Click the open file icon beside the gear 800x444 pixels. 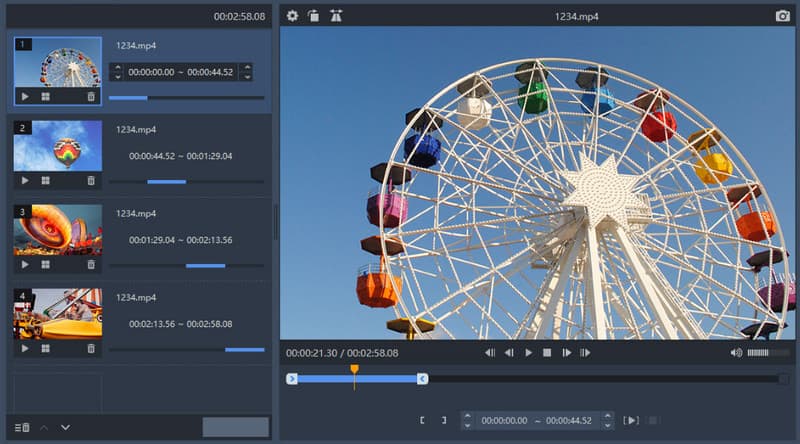[313, 16]
